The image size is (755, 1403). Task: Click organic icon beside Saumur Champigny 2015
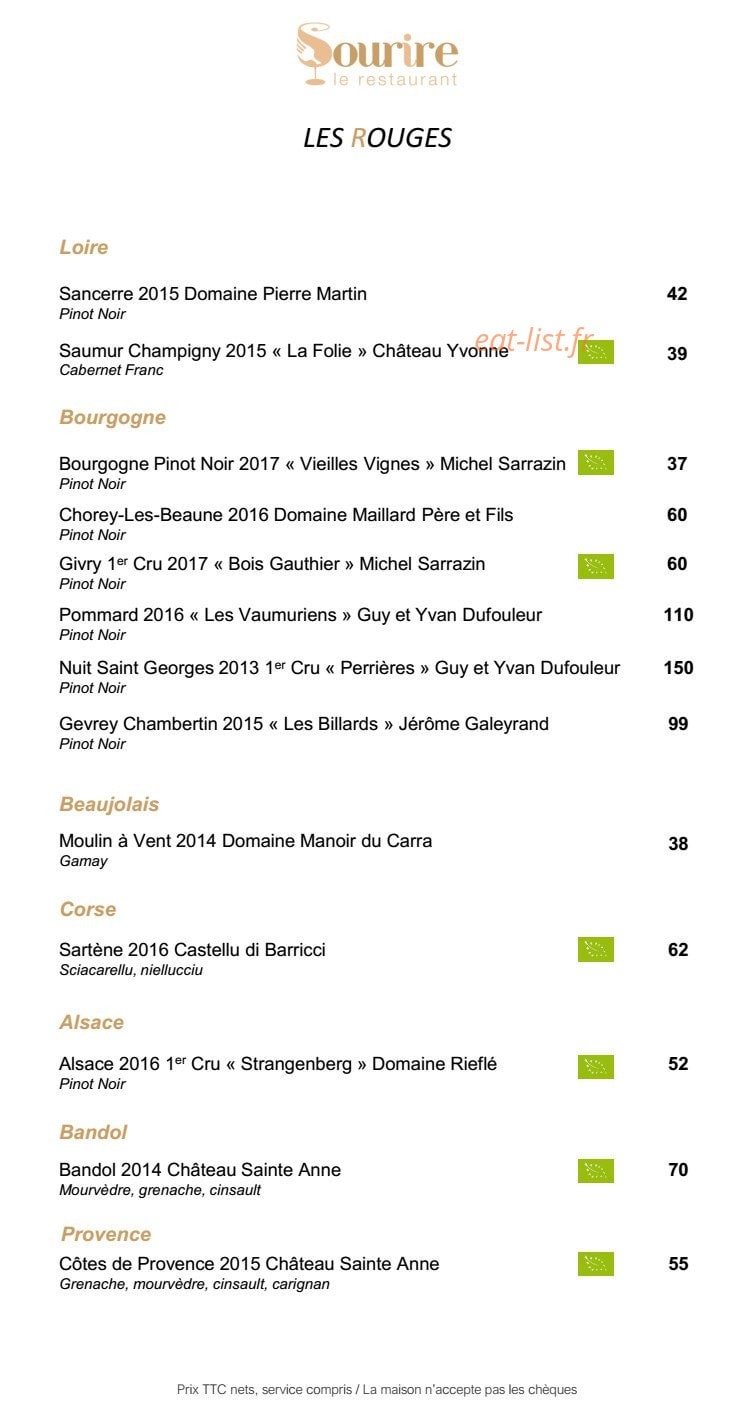tap(596, 351)
